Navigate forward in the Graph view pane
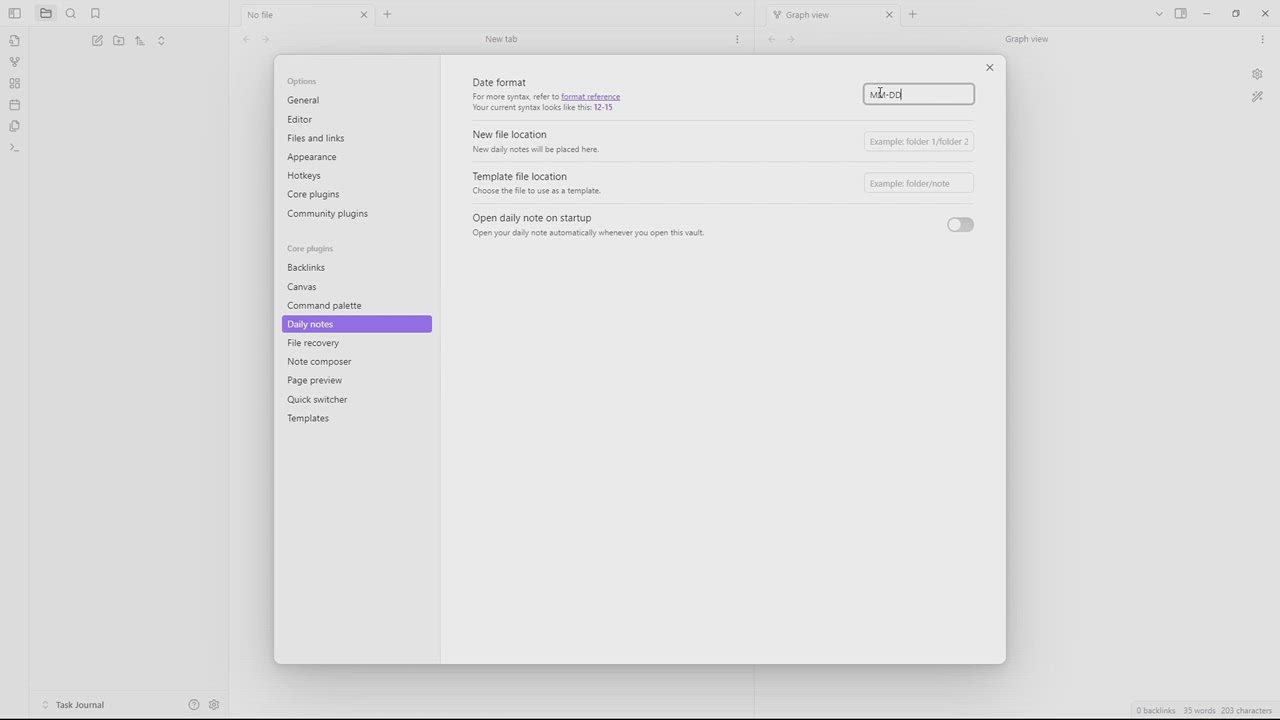This screenshot has width=1280, height=720. (x=791, y=39)
